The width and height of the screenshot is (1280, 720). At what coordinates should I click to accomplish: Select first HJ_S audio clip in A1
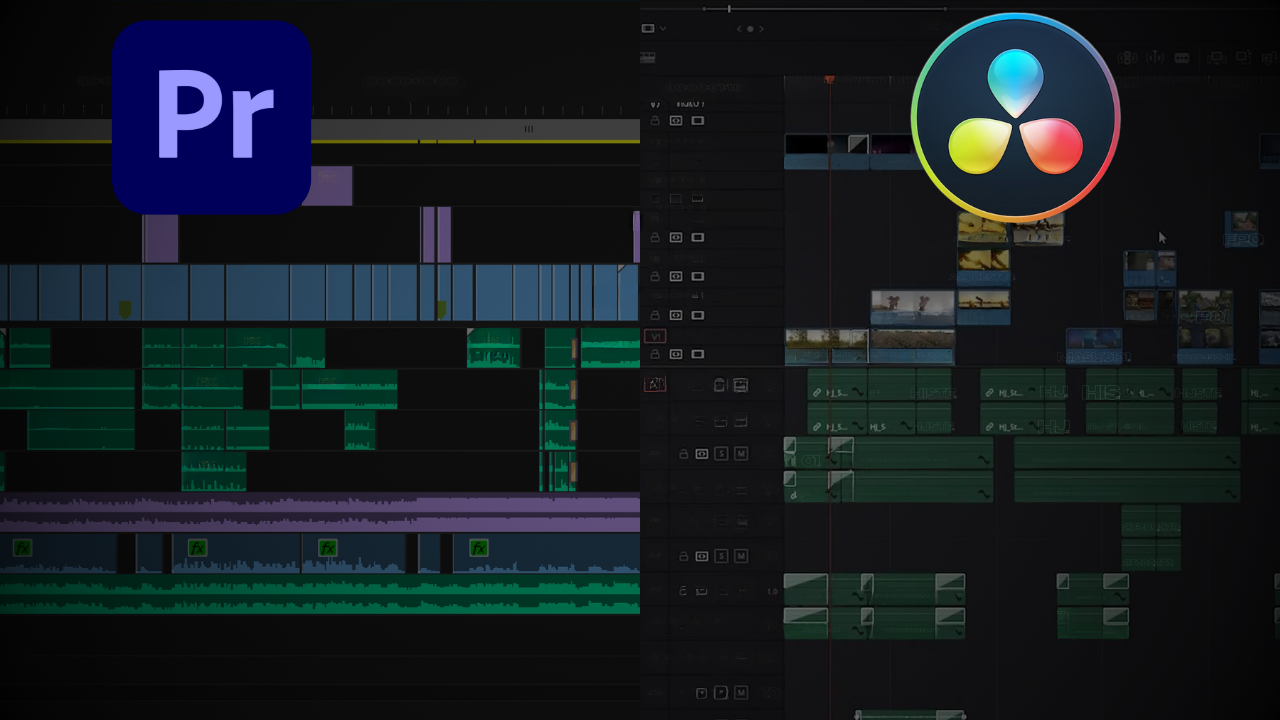point(837,385)
